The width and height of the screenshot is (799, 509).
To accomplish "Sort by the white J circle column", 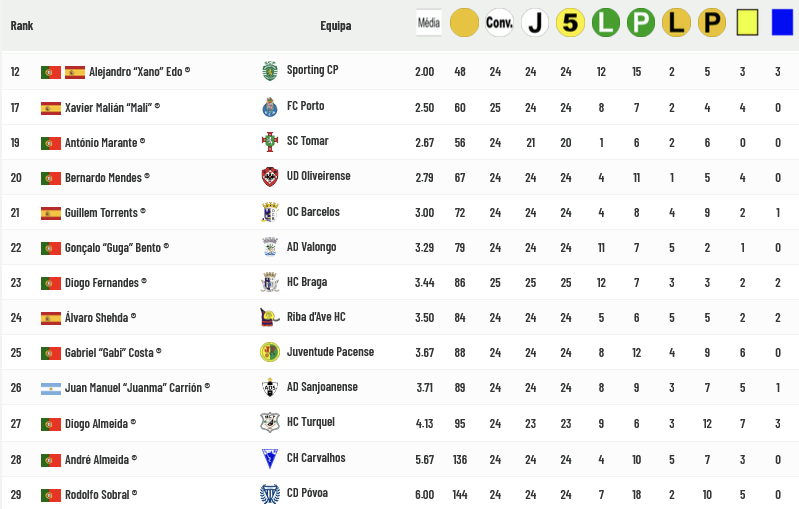I will pos(535,22).
